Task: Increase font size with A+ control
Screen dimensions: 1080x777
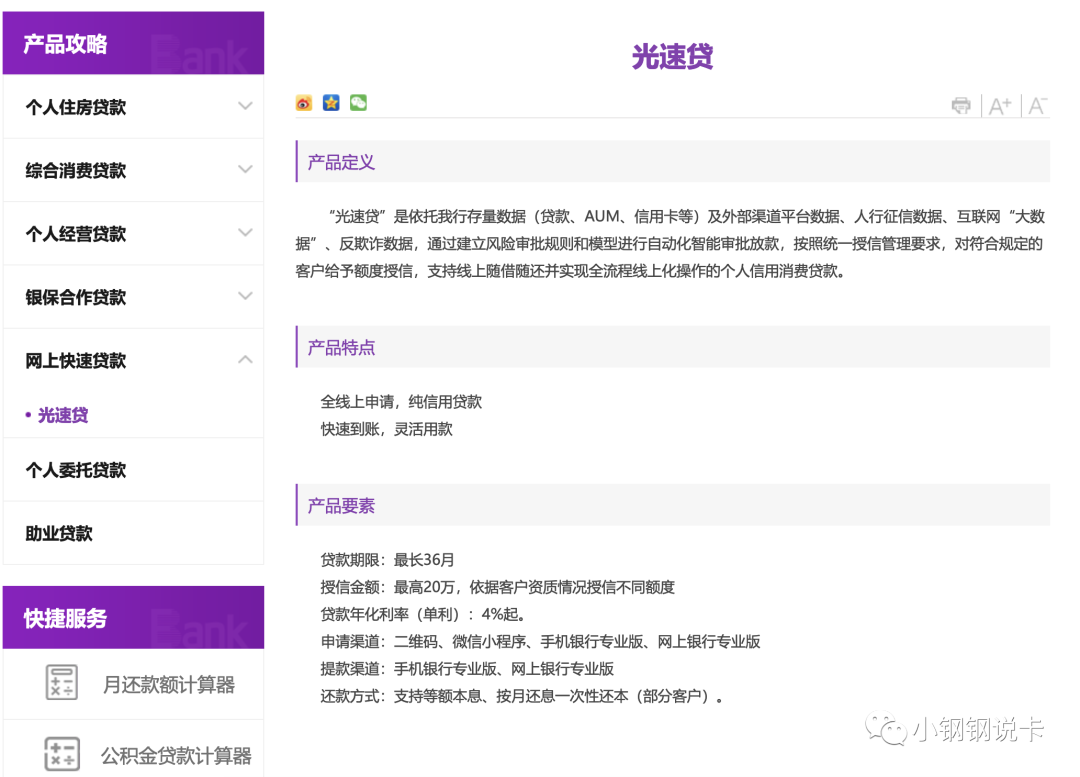Action: tap(1000, 104)
